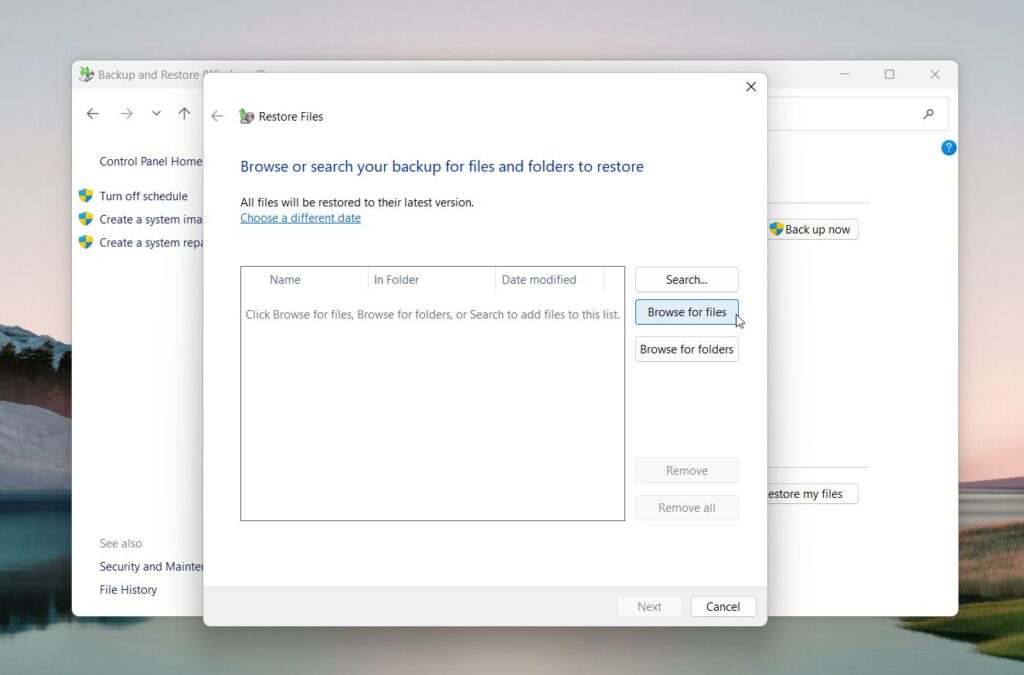Open the recent pages chevron dropdown
Image resolution: width=1024 pixels, height=675 pixels.
pyautogui.click(x=156, y=114)
